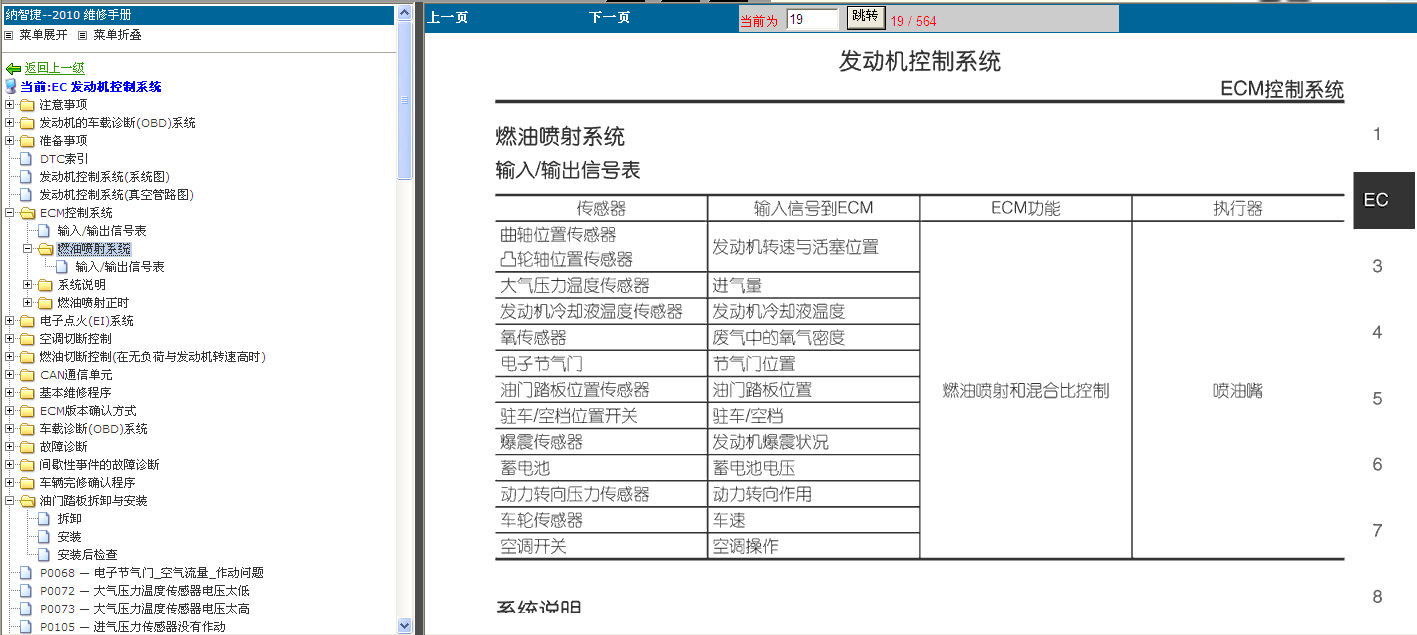Click the sidebar scrollbar thumb
1417x635 pixels.
(x=405, y=100)
